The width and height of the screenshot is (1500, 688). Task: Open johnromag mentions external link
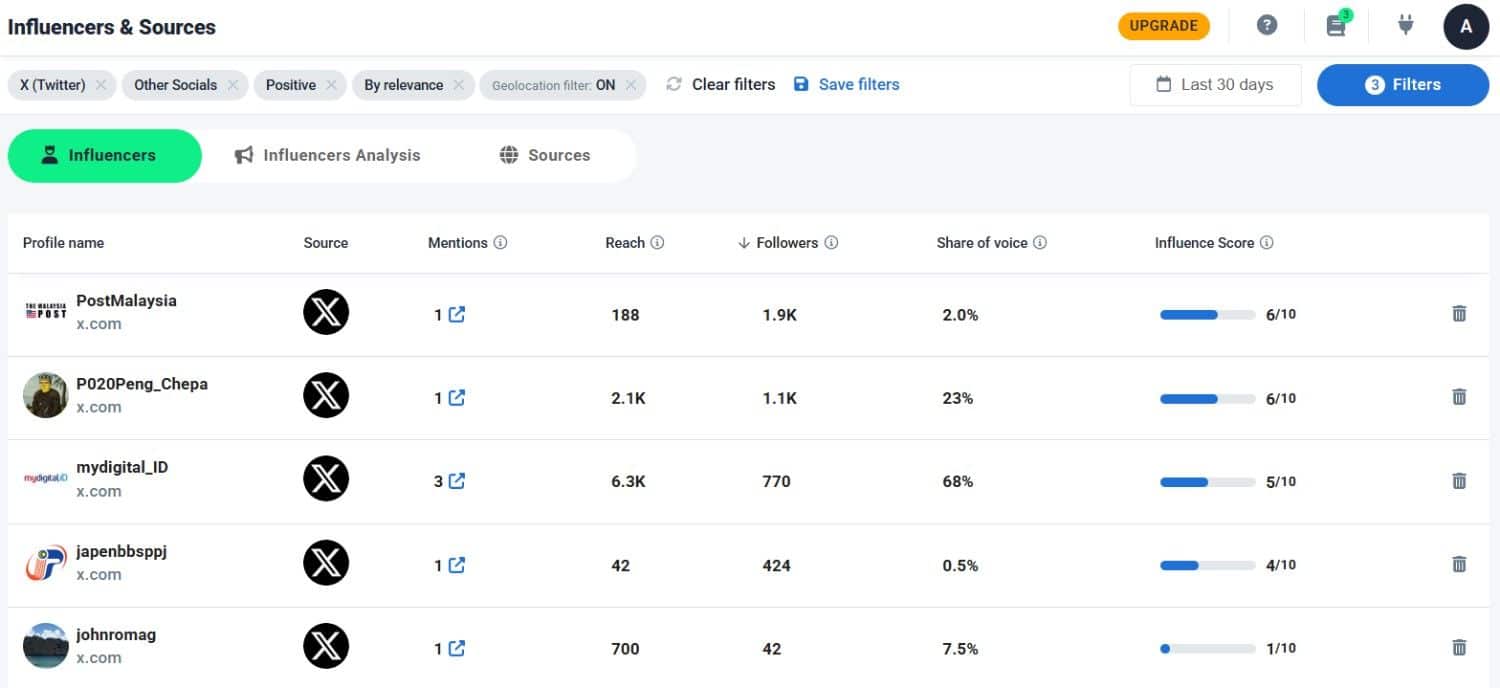[x=457, y=648]
